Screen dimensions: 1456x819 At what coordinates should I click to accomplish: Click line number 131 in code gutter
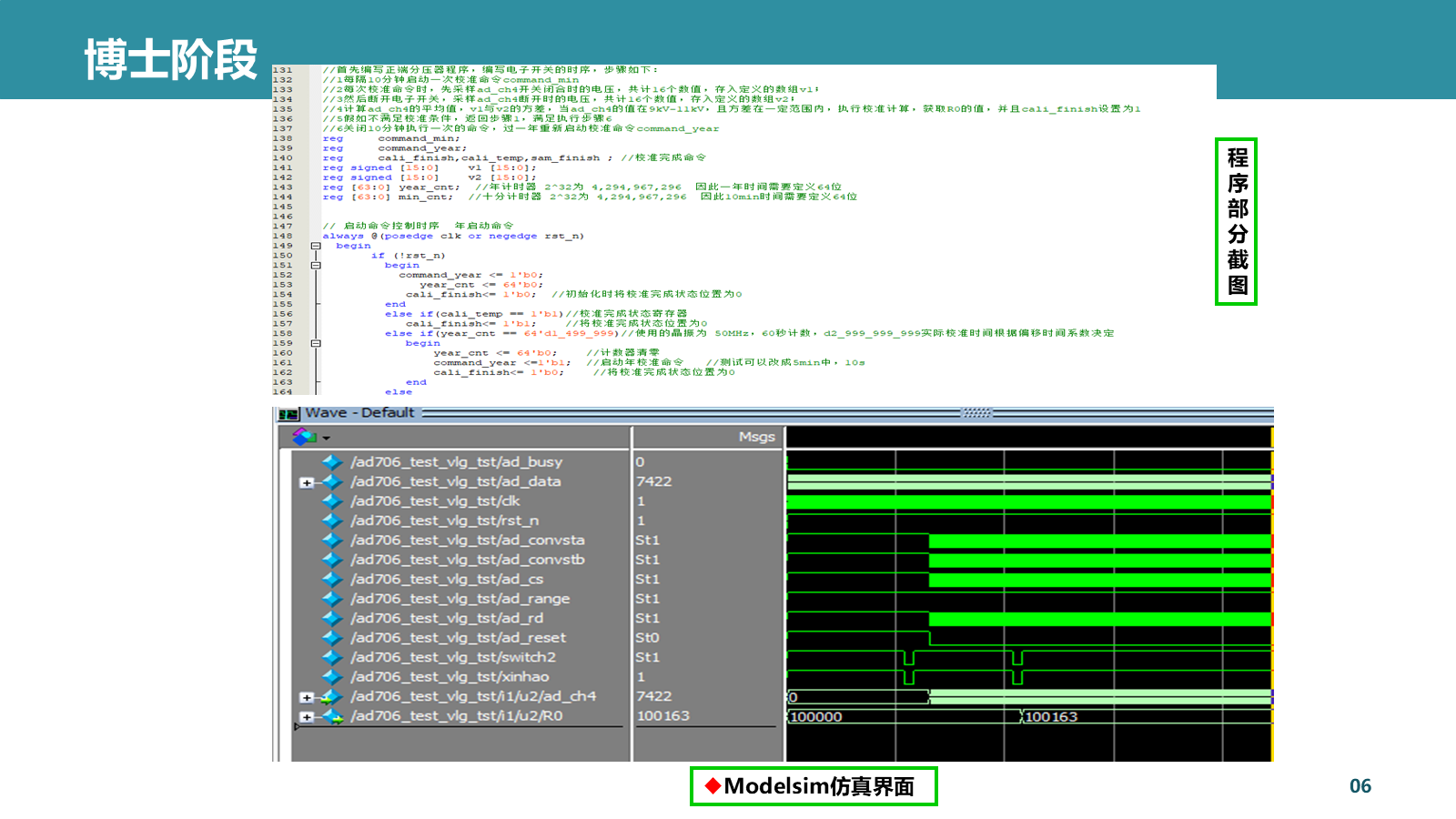pos(283,70)
